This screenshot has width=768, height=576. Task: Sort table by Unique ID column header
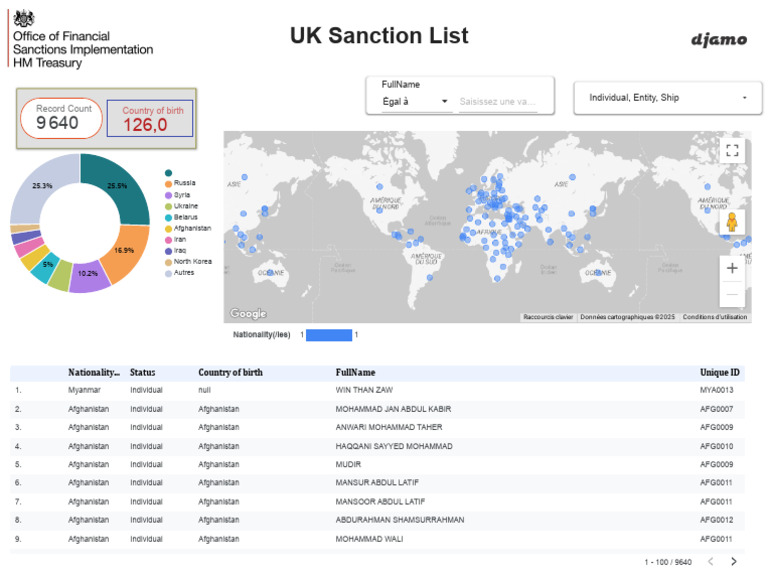point(720,372)
